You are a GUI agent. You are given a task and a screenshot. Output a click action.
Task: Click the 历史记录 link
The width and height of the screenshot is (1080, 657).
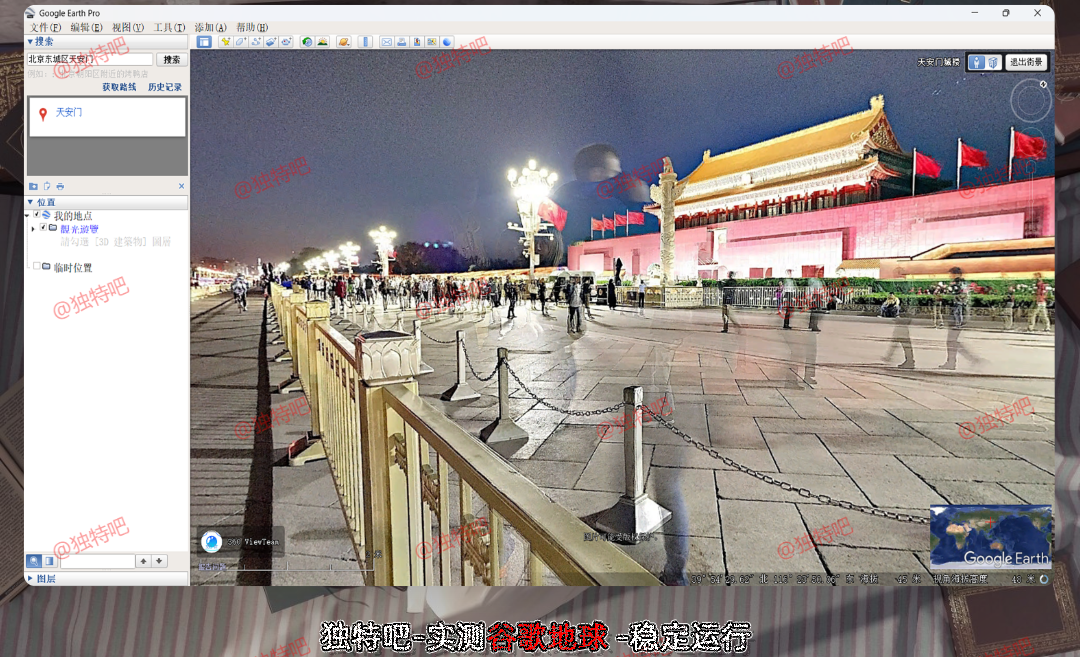coord(165,87)
